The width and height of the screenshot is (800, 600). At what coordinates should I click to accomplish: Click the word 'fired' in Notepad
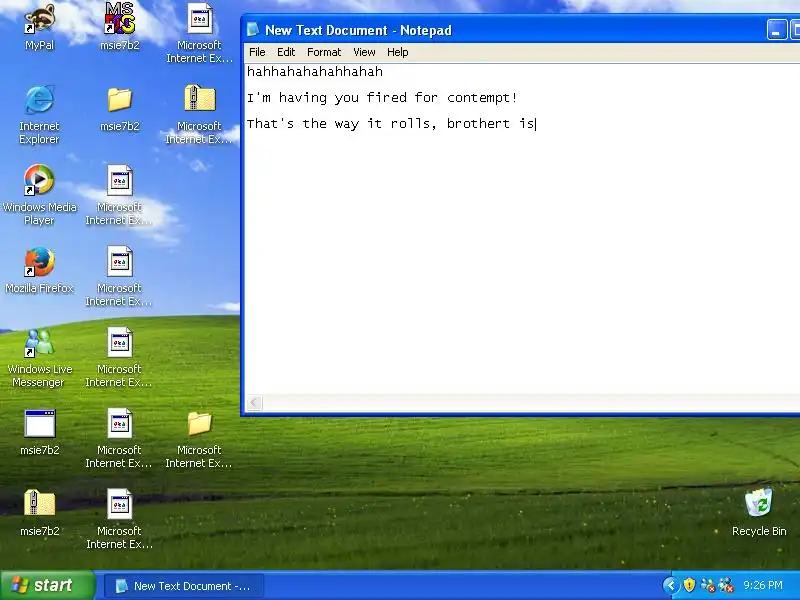click(x=387, y=97)
